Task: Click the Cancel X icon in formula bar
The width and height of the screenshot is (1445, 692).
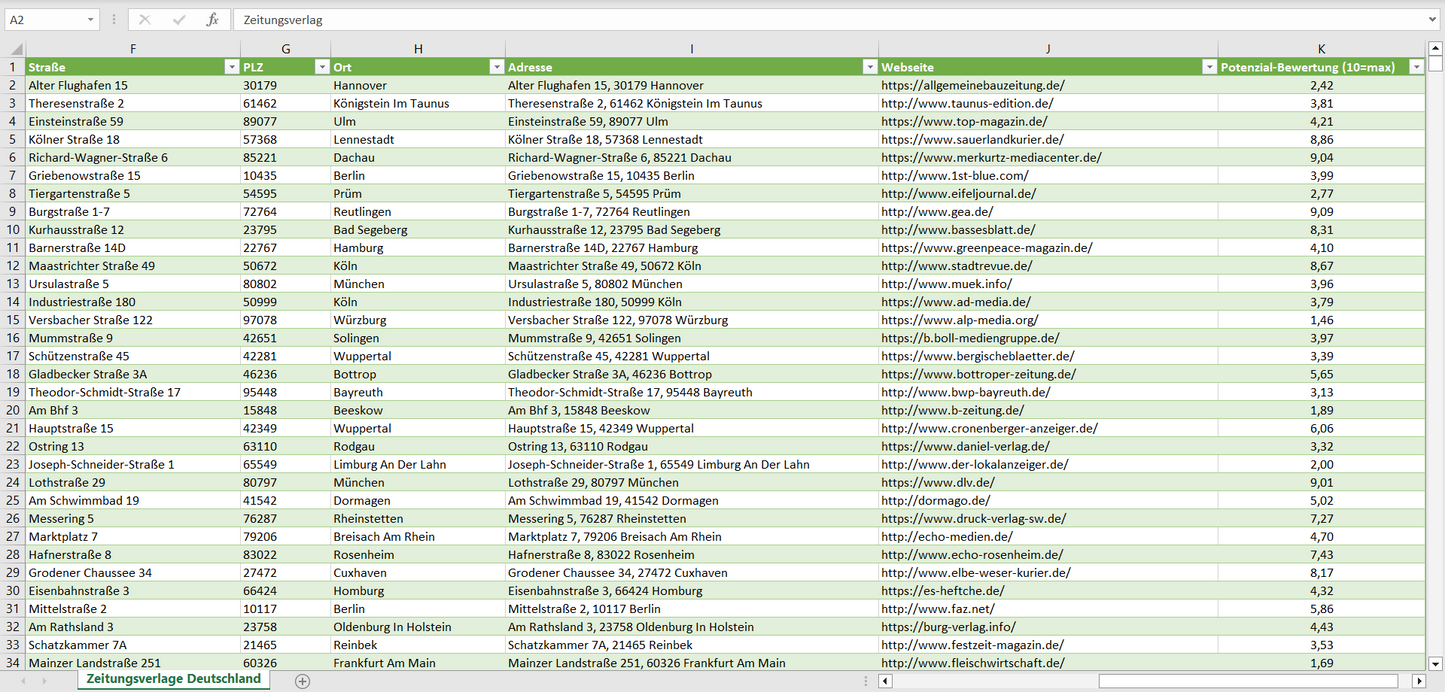Action: click(145, 20)
